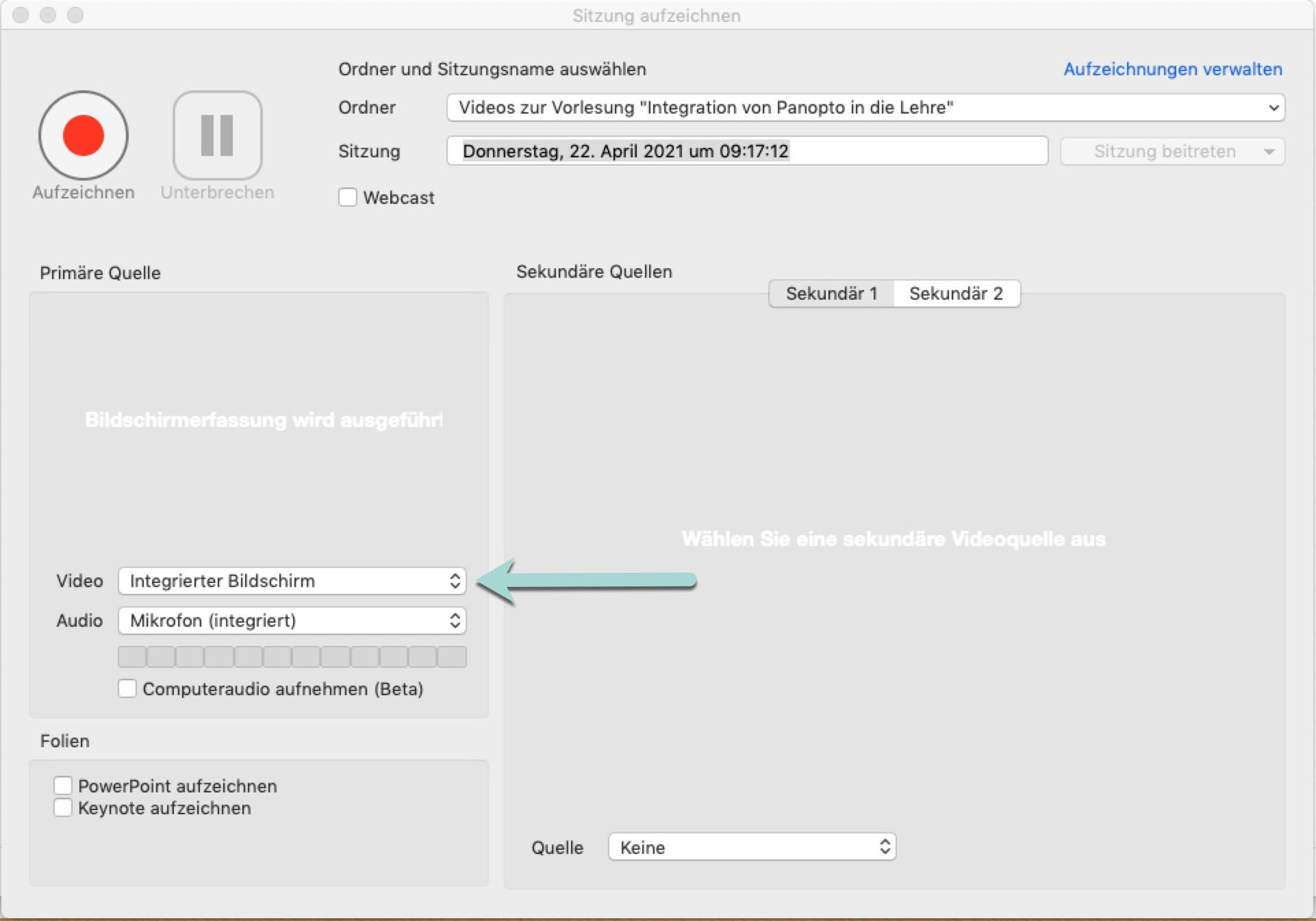Expand the Audio microphone dropdown
Image resolution: width=1316 pixels, height=921 pixels.
coord(292,621)
